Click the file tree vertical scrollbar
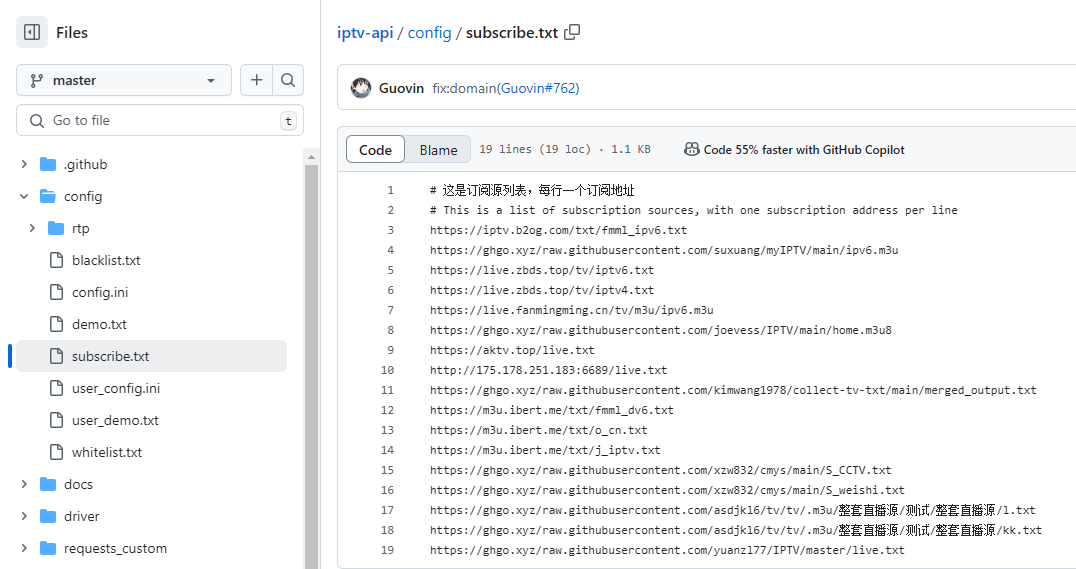 pos(311,360)
